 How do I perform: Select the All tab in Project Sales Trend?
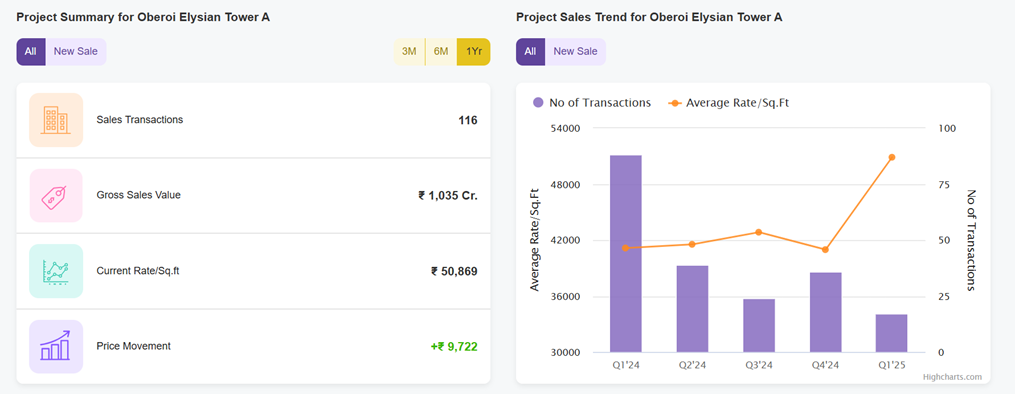click(x=530, y=52)
